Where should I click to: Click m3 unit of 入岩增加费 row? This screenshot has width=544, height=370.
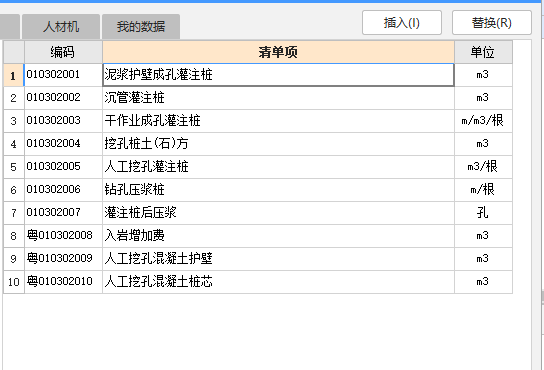pyautogui.click(x=483, y=235)
